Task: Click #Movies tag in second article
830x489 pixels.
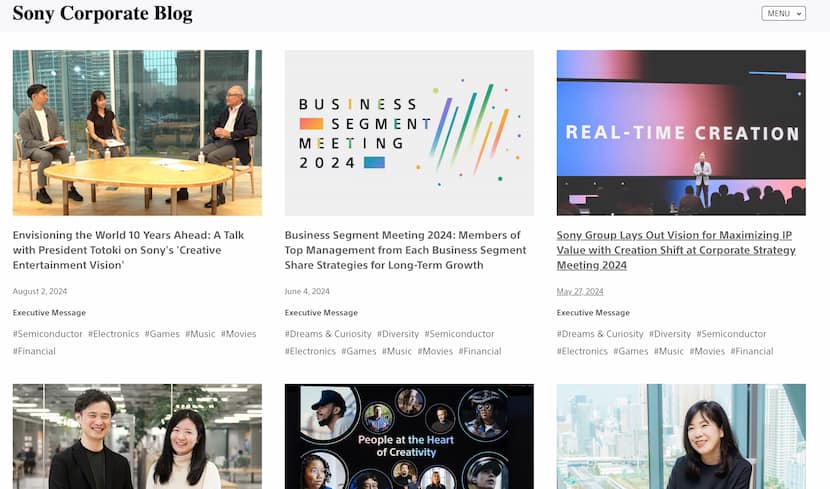Action: (x=435, y=351)
